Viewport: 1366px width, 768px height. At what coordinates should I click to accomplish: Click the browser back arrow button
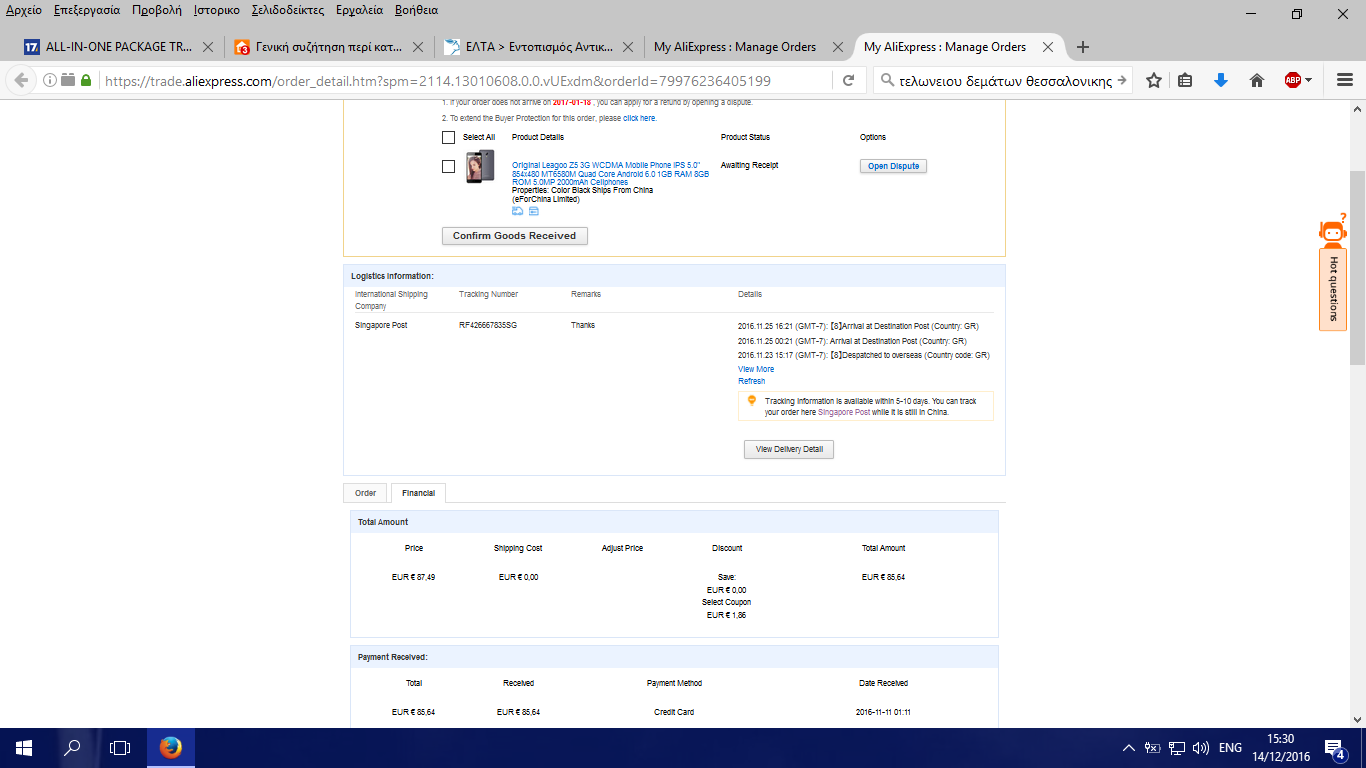pyautogui.click(x=21, y=81)
